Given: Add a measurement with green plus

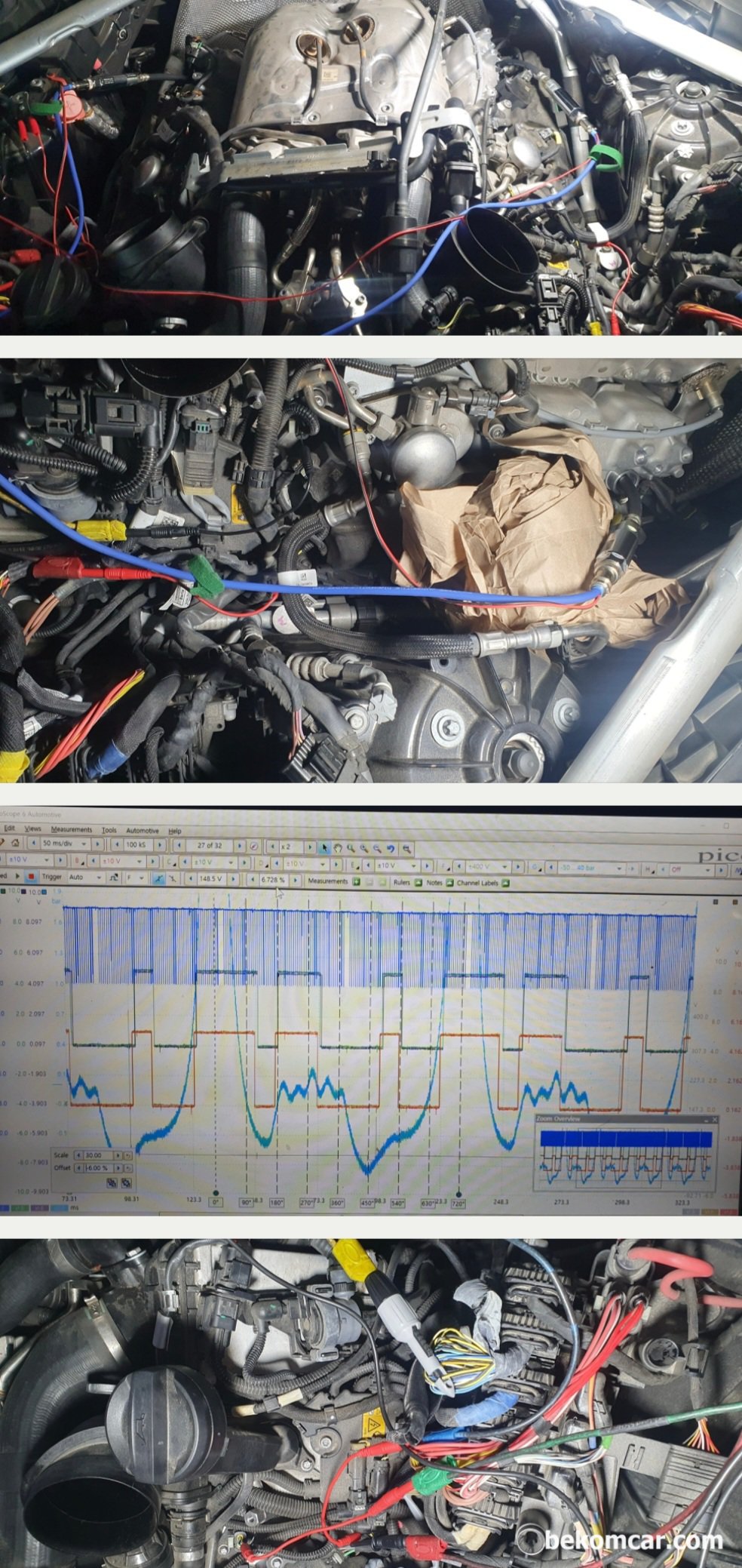Looking at the screenshot, I should tap(356, 881).
